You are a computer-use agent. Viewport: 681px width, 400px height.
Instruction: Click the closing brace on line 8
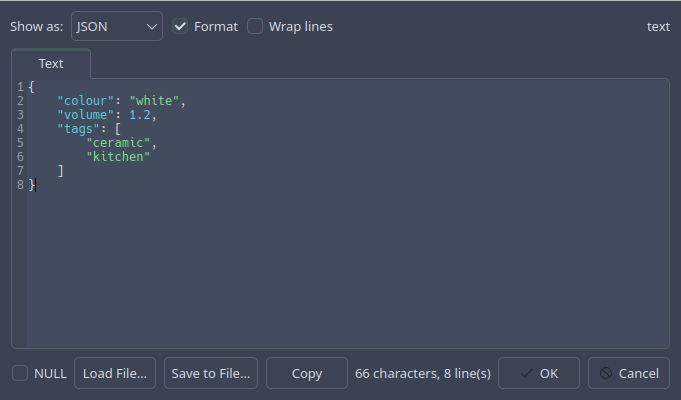click(32, 185)
